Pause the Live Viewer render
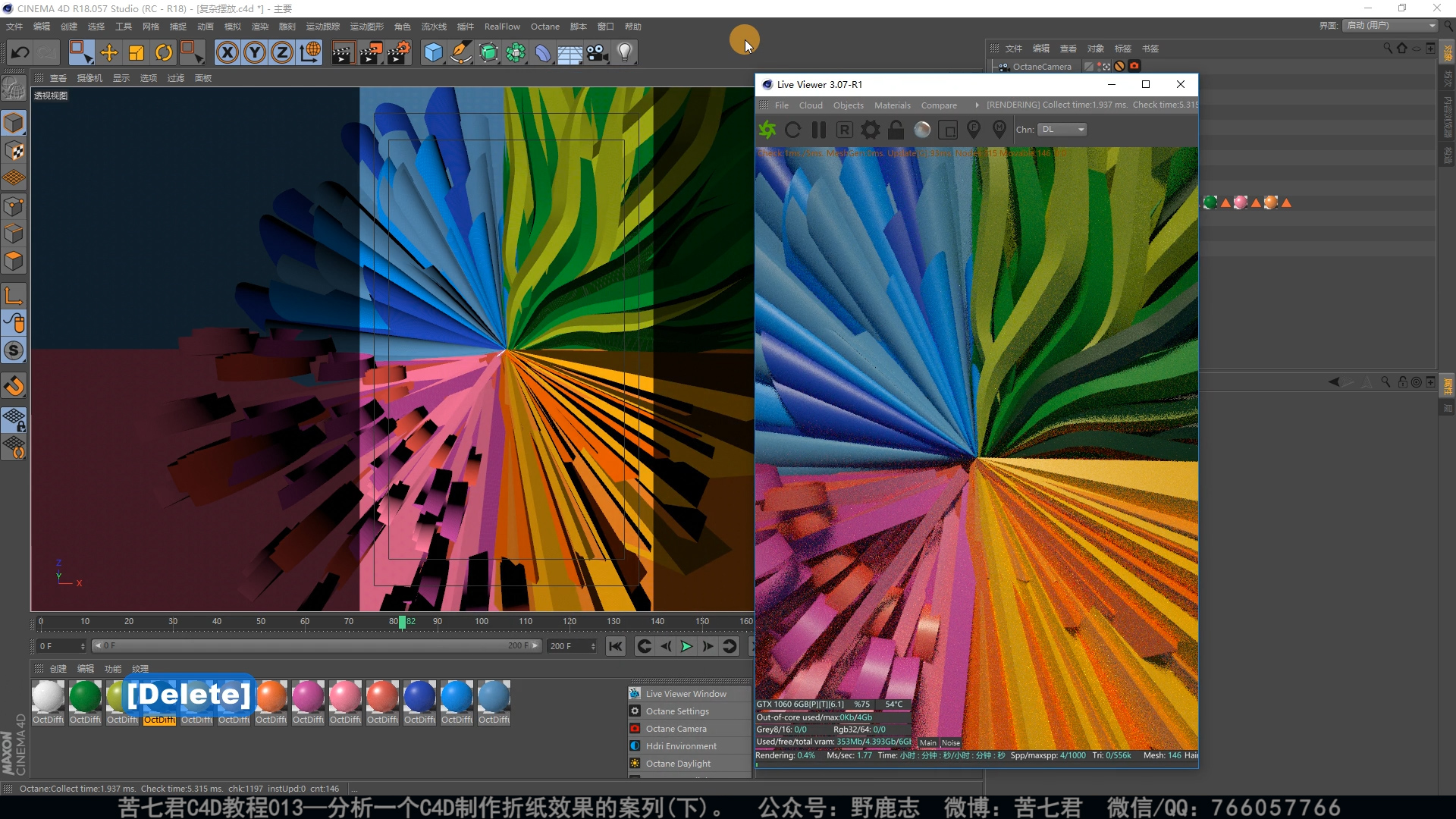 pyautogui.click(x=819, y=130)
